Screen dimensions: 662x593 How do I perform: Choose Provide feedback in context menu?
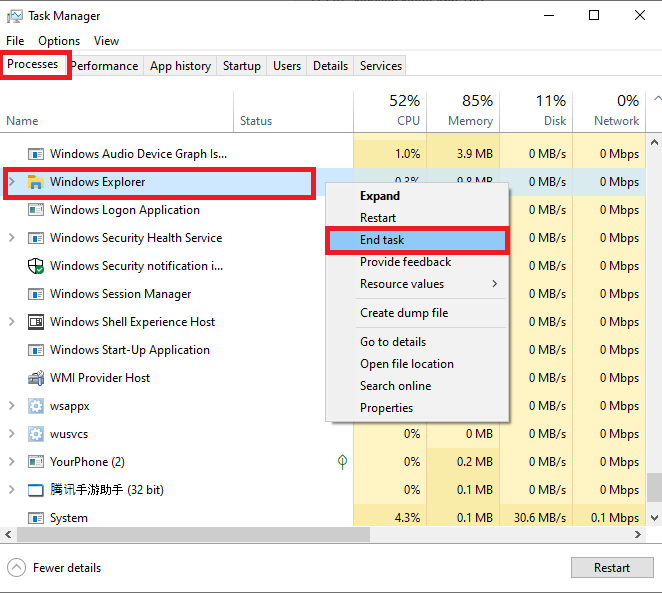(x=417, y=262)
